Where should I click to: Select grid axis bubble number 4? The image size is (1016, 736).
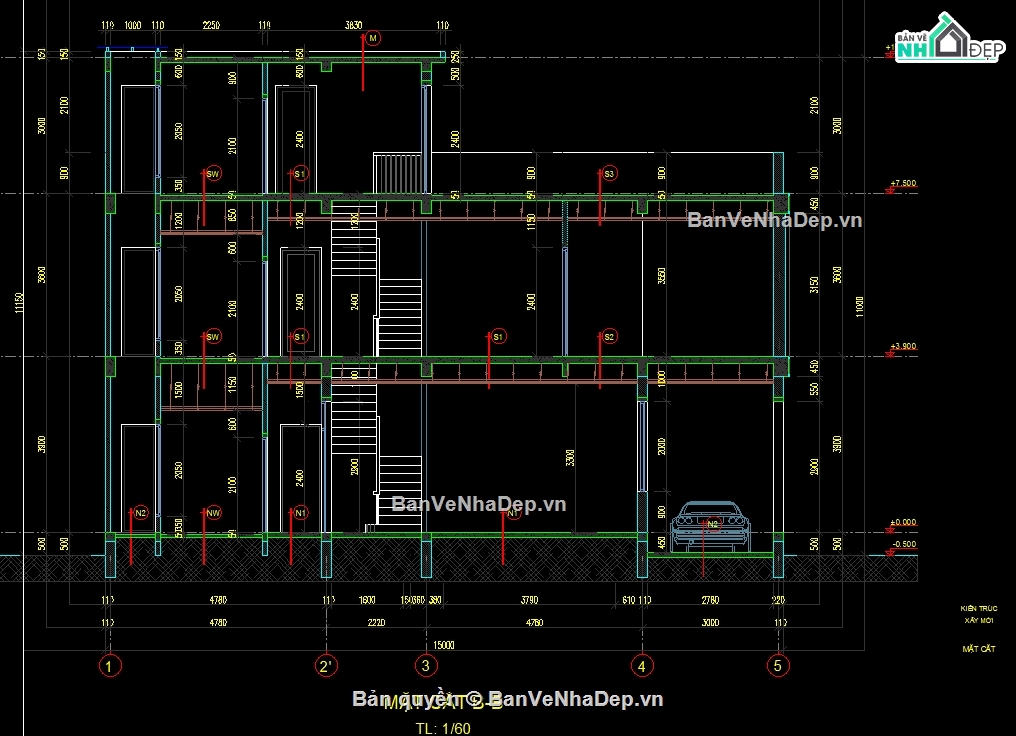pyautogui.click(x=641, y=665)
